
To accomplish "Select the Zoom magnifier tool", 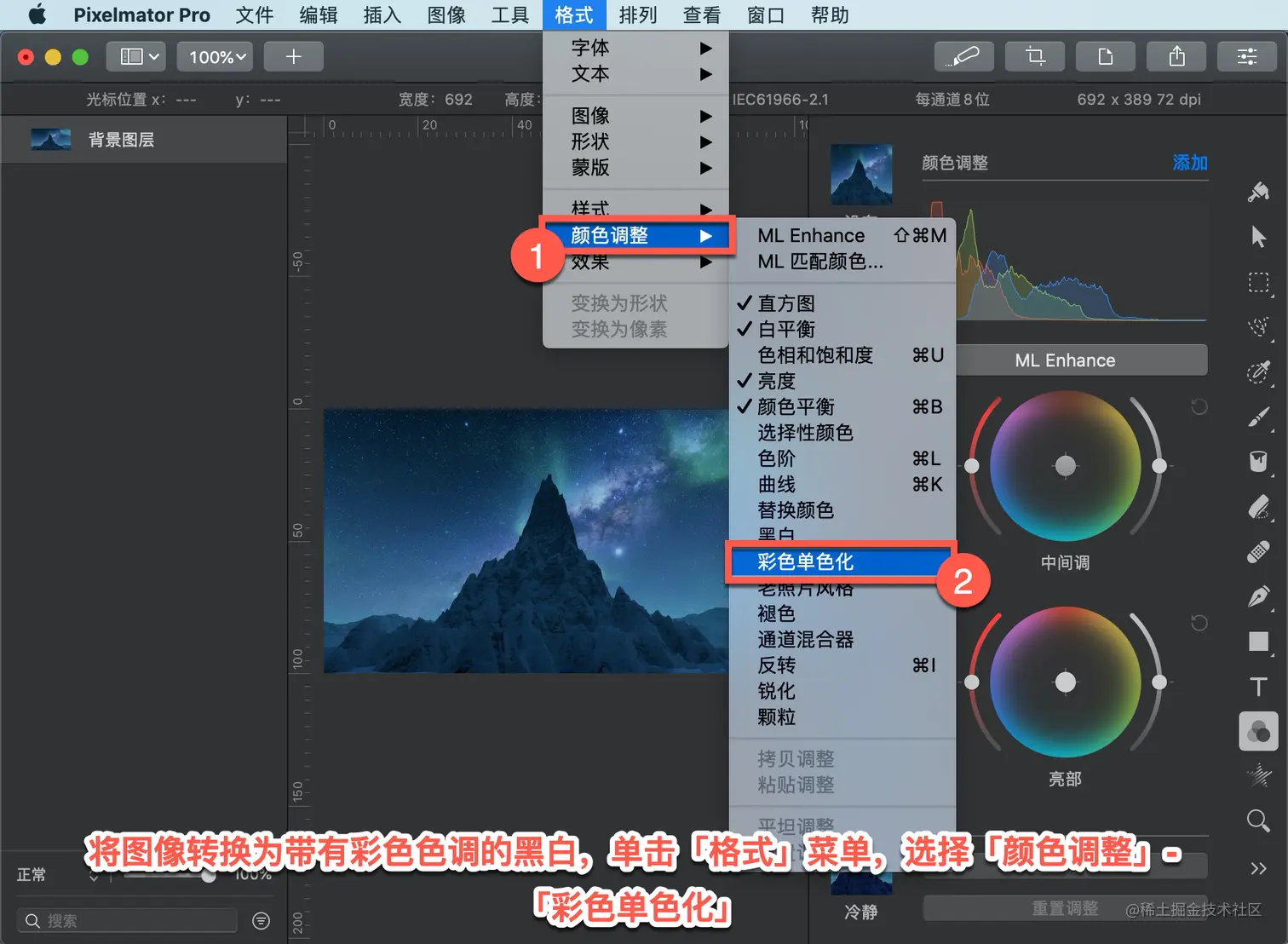I will tap(1258, 820).
